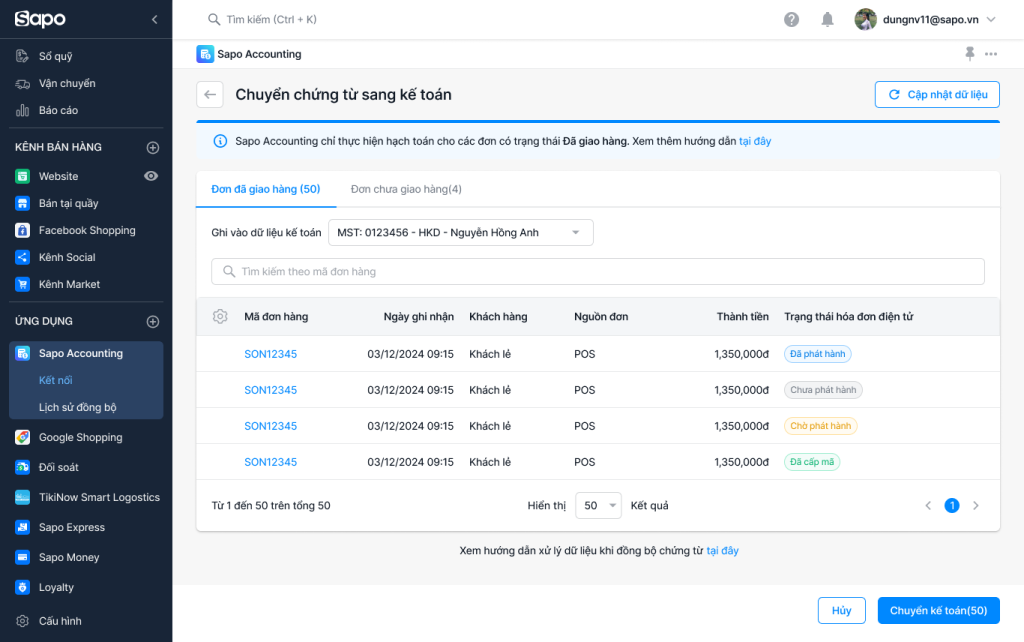Screen dimensions: 1024x642
Task: Open order SON12345 with Đã cấp mã status
Action: pos(270,462)
